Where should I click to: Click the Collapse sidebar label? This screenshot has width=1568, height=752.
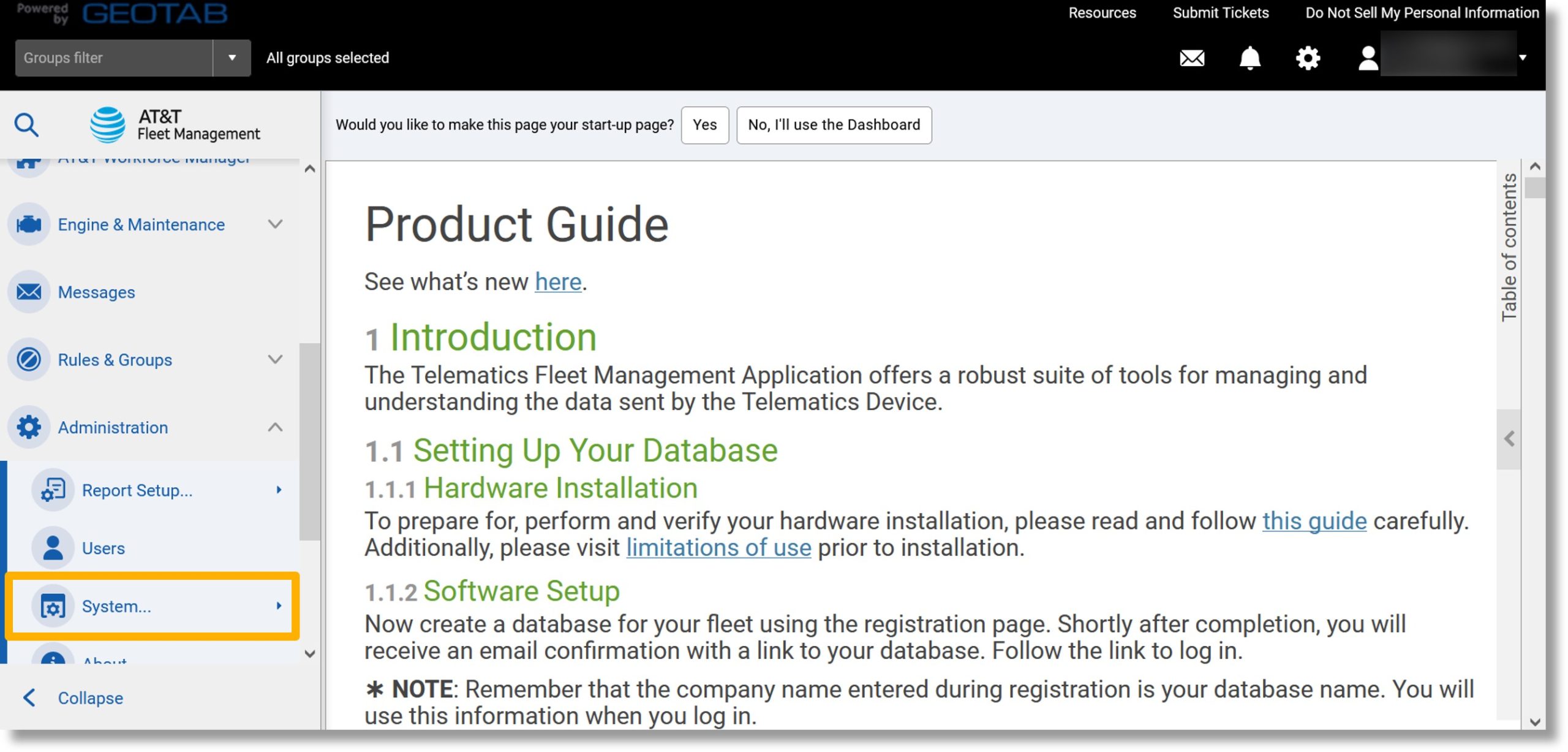[90, 698]
